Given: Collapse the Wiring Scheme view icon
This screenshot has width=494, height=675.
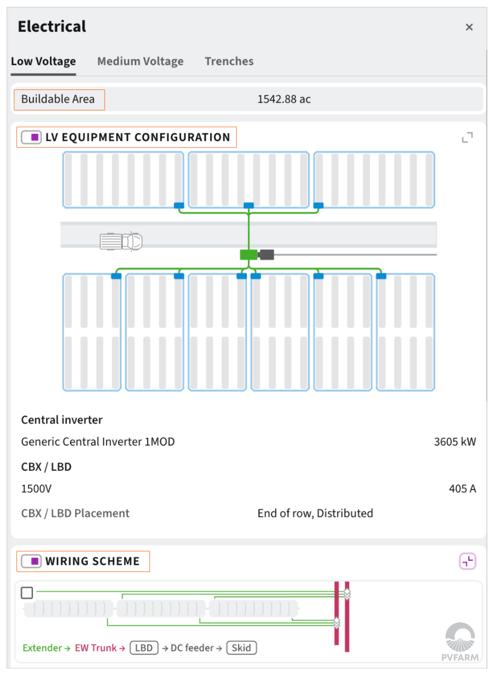Looking at the screenshot, I should click(x=468, y=561).
